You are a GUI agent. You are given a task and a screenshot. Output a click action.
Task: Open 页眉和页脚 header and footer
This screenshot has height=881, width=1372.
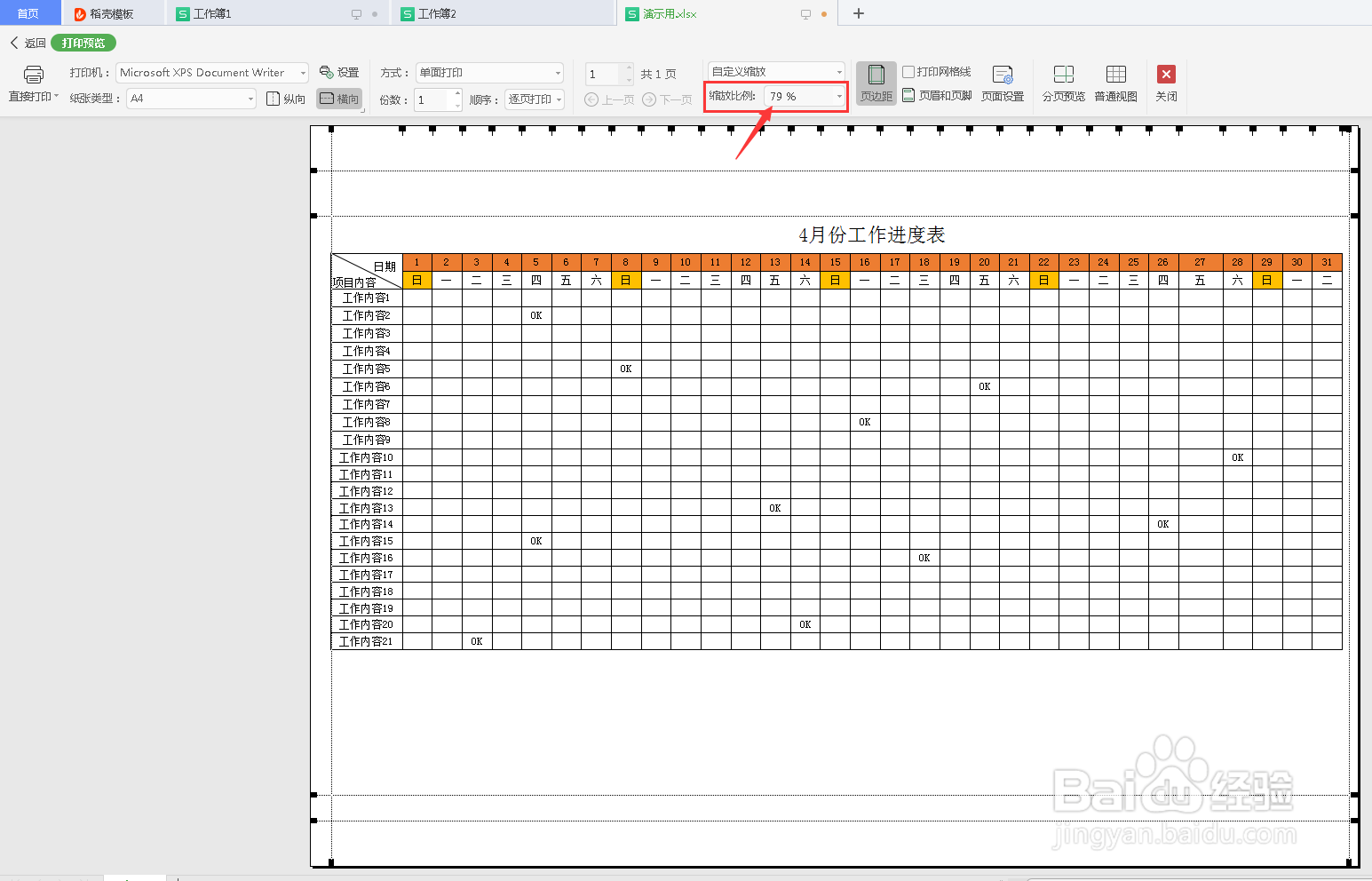click(x=937, y=95)
